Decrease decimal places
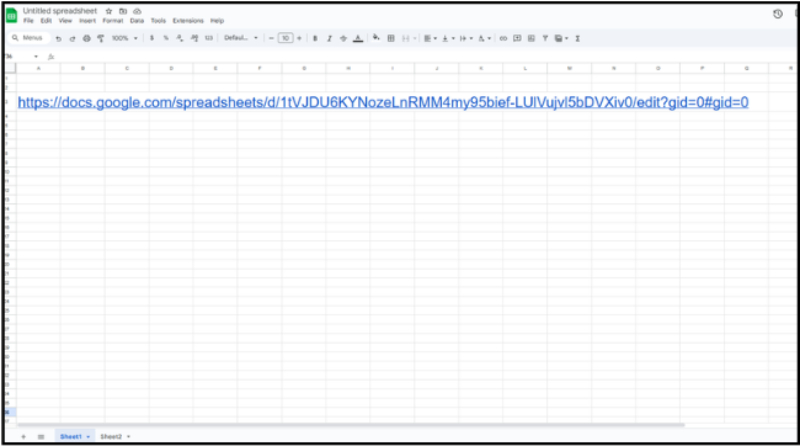This screenshot has height=446, width=800. 180,38
